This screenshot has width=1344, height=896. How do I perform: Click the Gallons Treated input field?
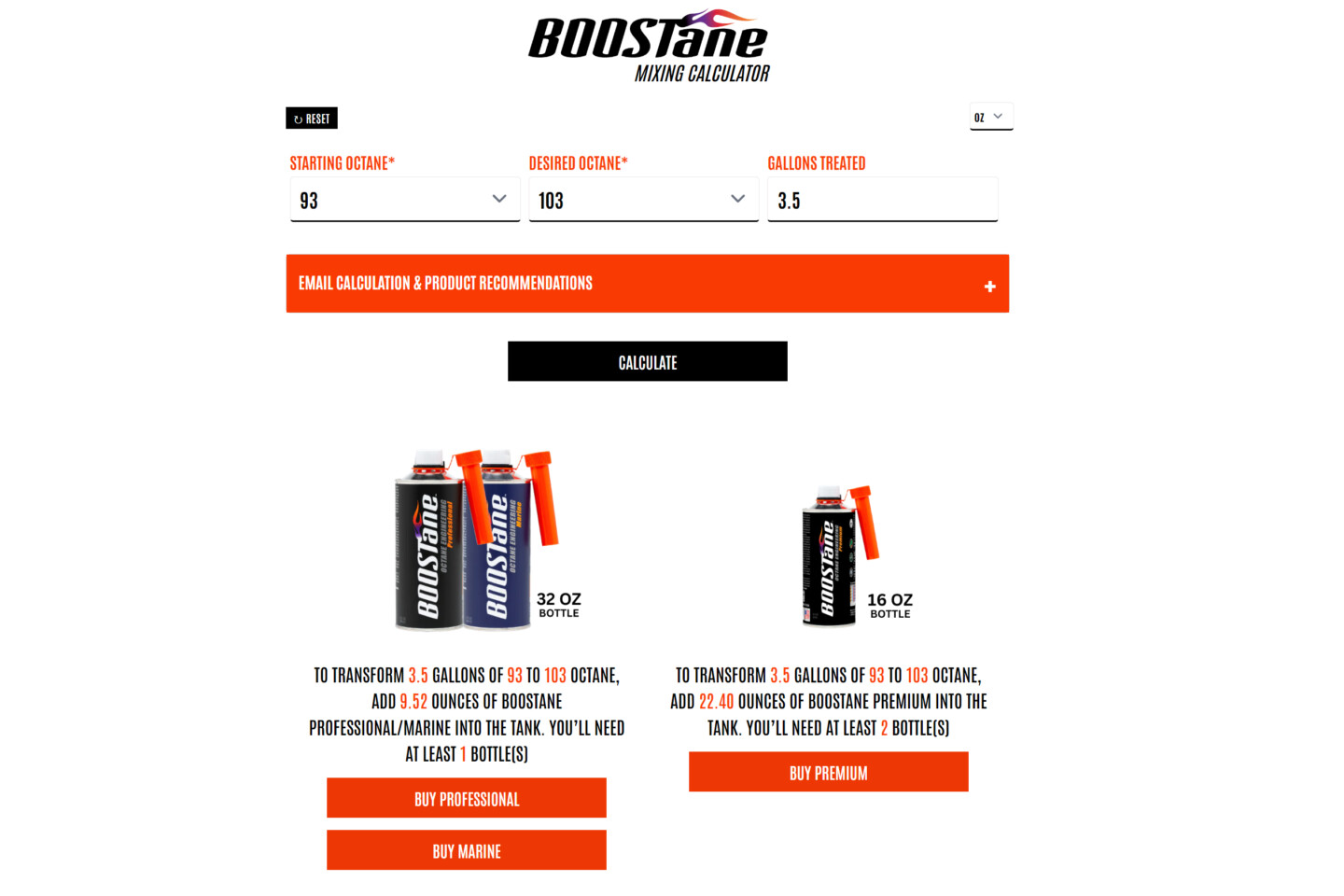[883, 200]
